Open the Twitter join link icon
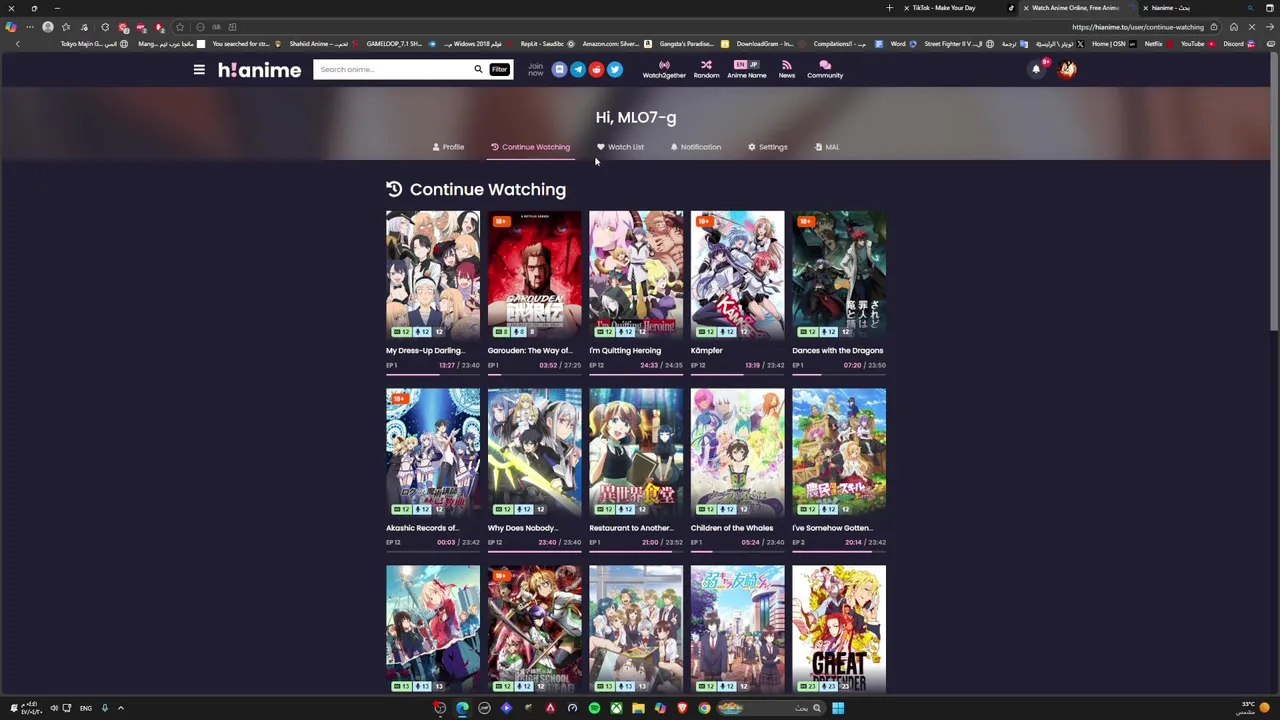The image size is (1280, 720). (615, 69)
